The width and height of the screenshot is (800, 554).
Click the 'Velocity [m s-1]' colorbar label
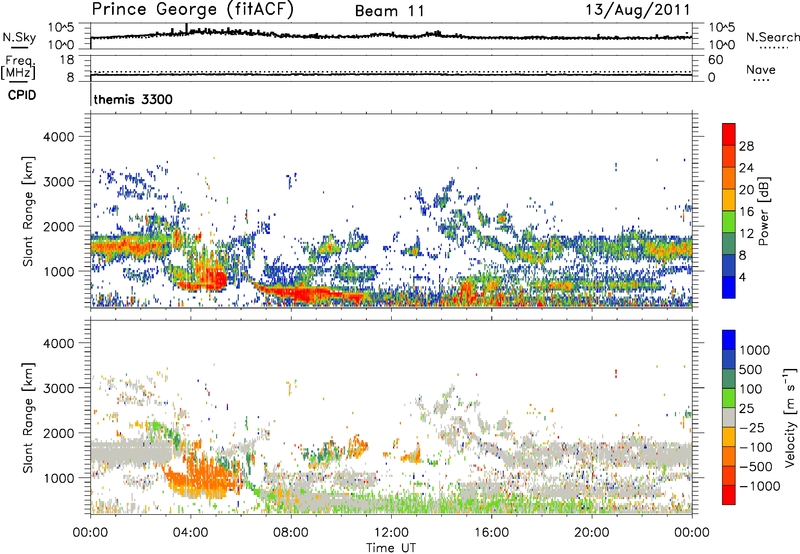click(x=790, y=417)
